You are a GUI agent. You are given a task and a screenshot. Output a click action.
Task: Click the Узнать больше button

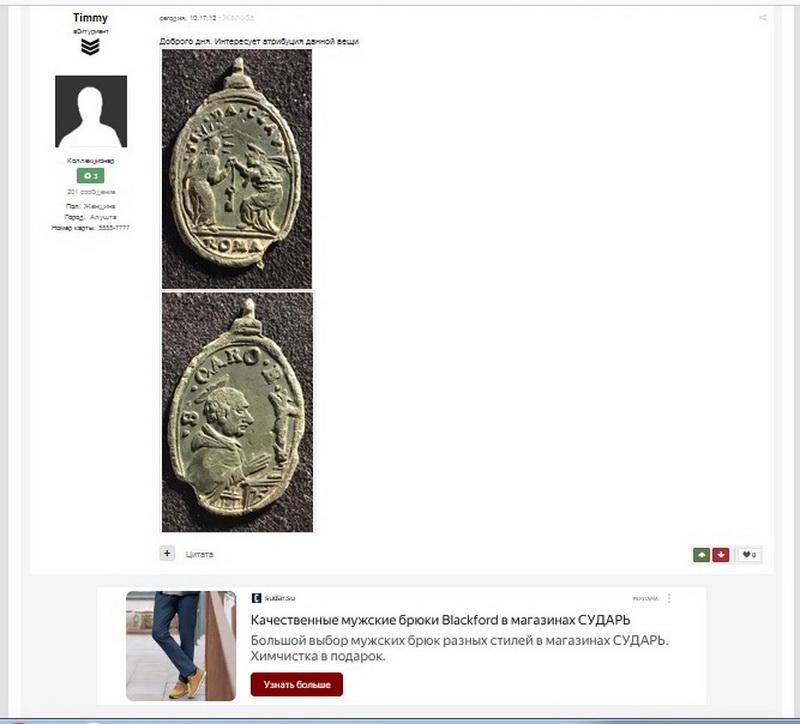tap(296, 684)
